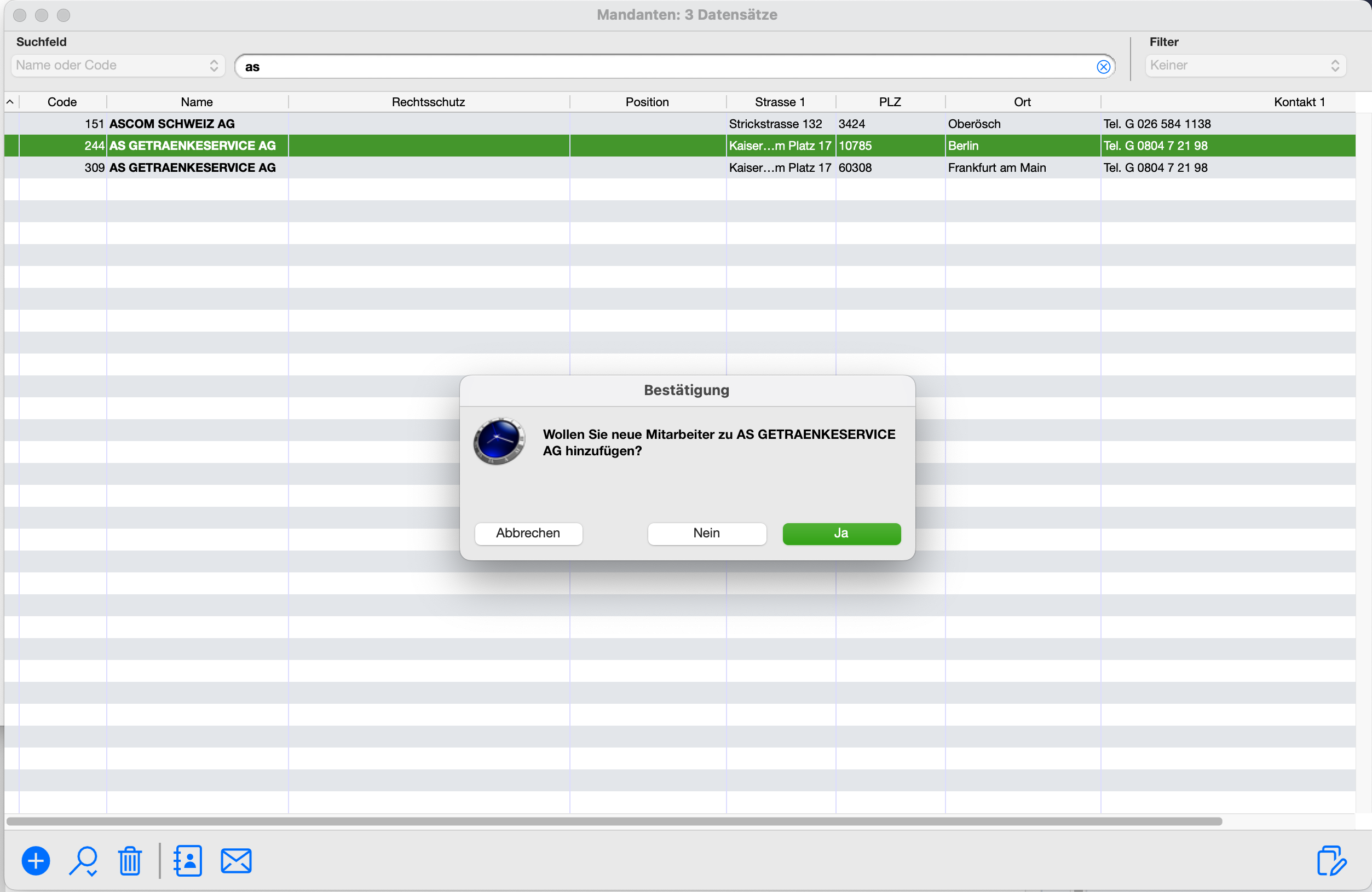Open the 'Name oder Code' Suchfeld dropdown

pyautogui.click(x=118, y=66)
